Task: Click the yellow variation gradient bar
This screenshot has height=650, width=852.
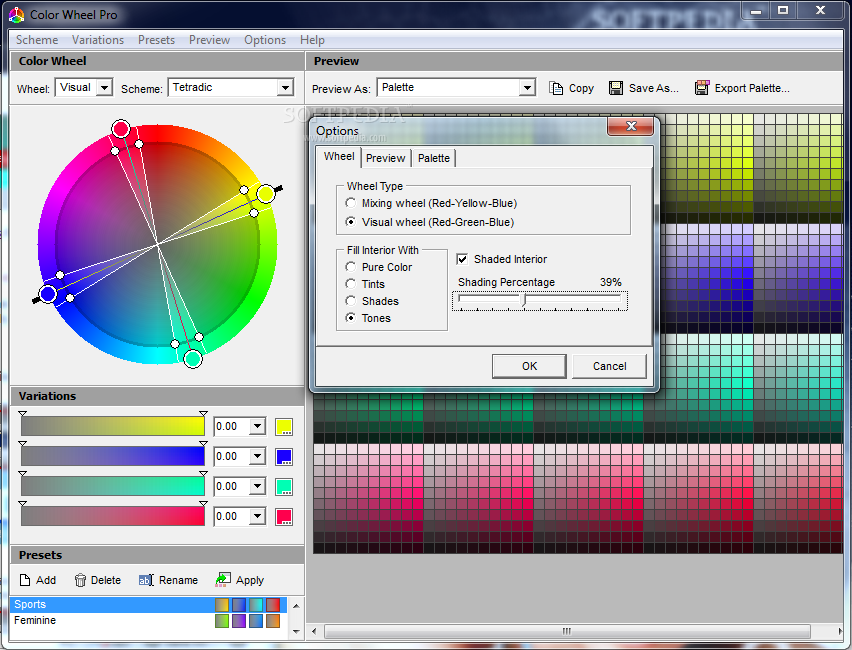Action: [113, 426]
